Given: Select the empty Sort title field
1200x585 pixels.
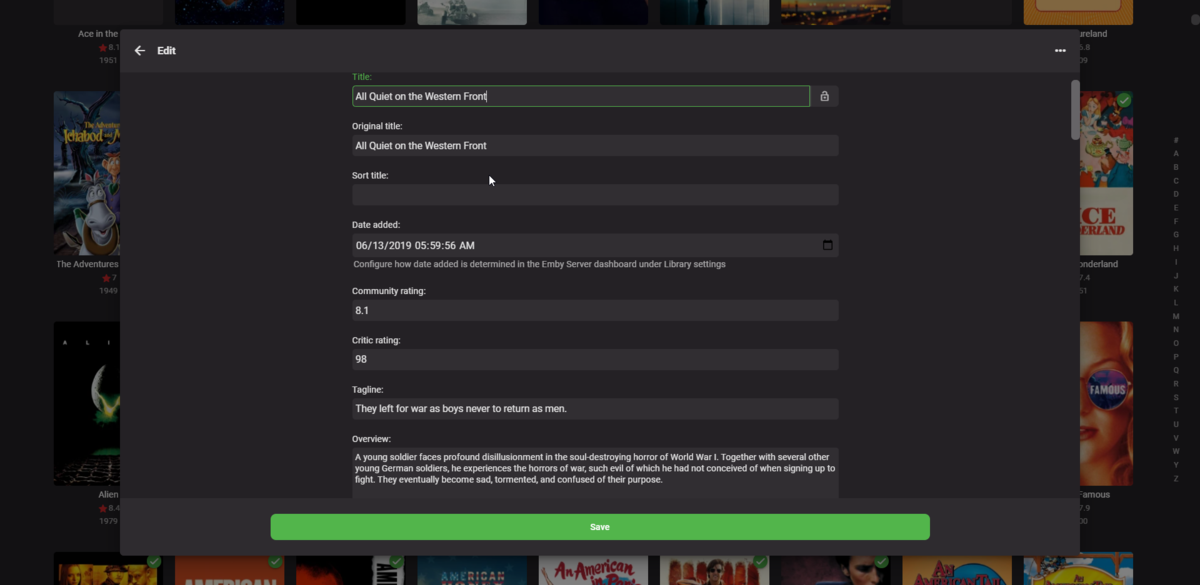Looking at the screenshot, I should [595, 195].
